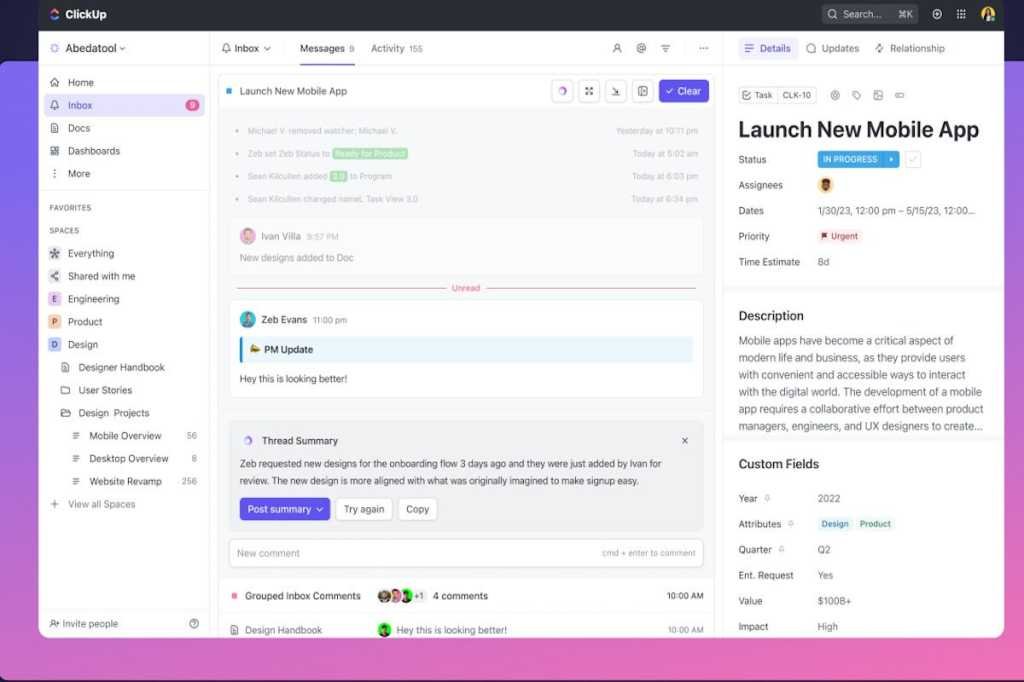
Task: Open the filter icon in message header
Action: tap(665, 48)
